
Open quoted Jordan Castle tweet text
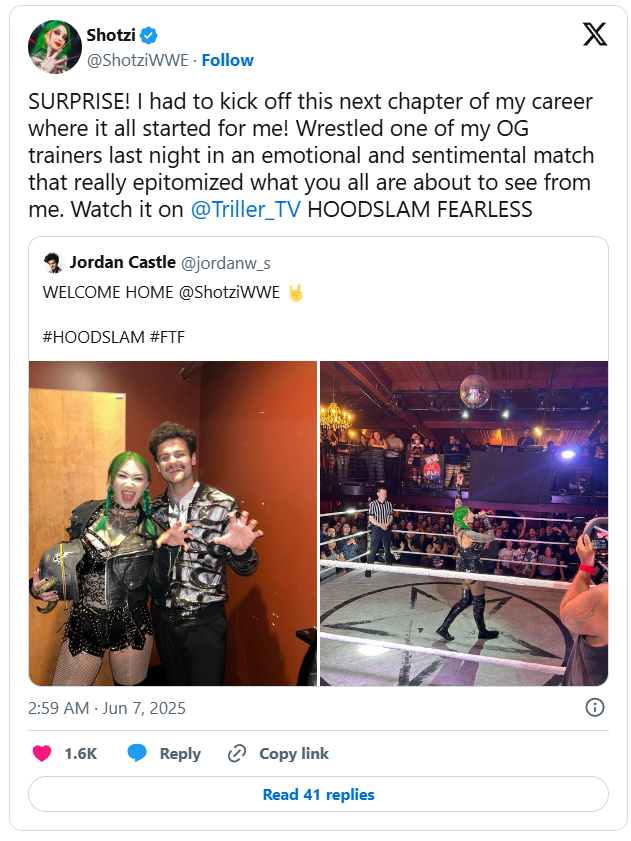pyautogui.click(x=160, y=292)
